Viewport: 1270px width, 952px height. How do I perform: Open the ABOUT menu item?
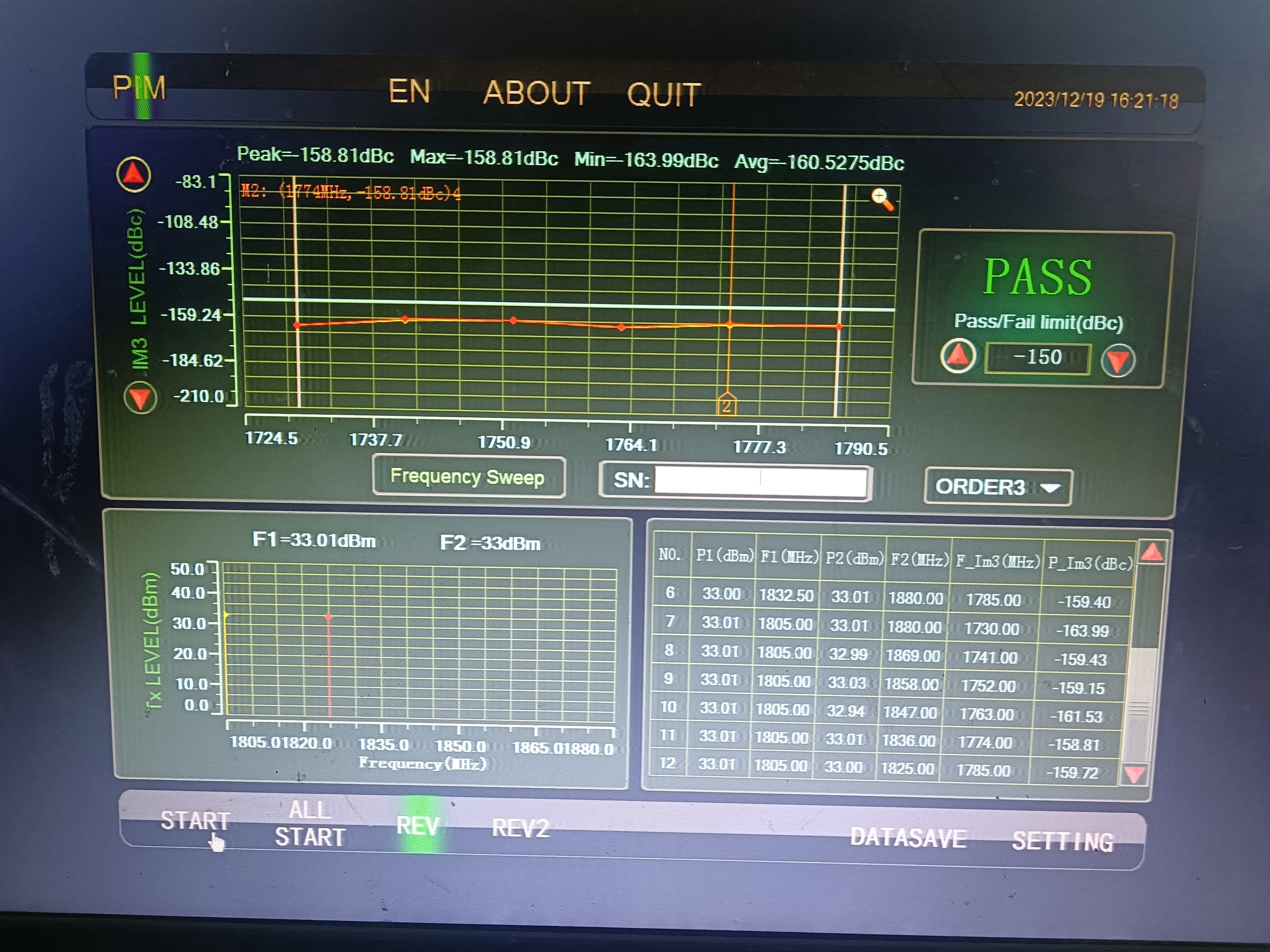click(536, 93)
